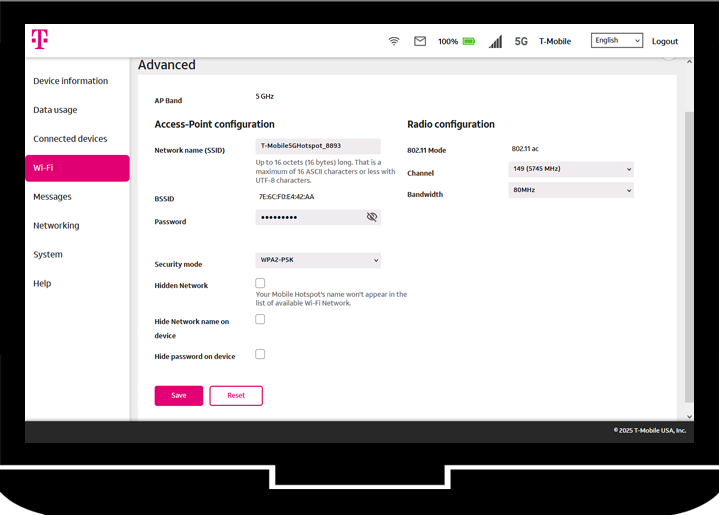The width and height of the screenshot is (719, 515).
Task: Open Device information in sidebar
Action: (x=70, y=81)
